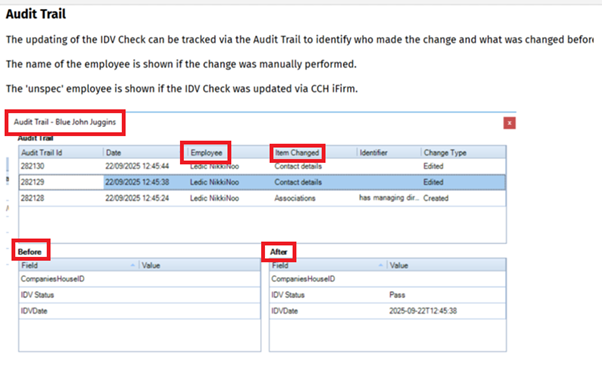Click Edited in row 282129

(x=433, y=182)
